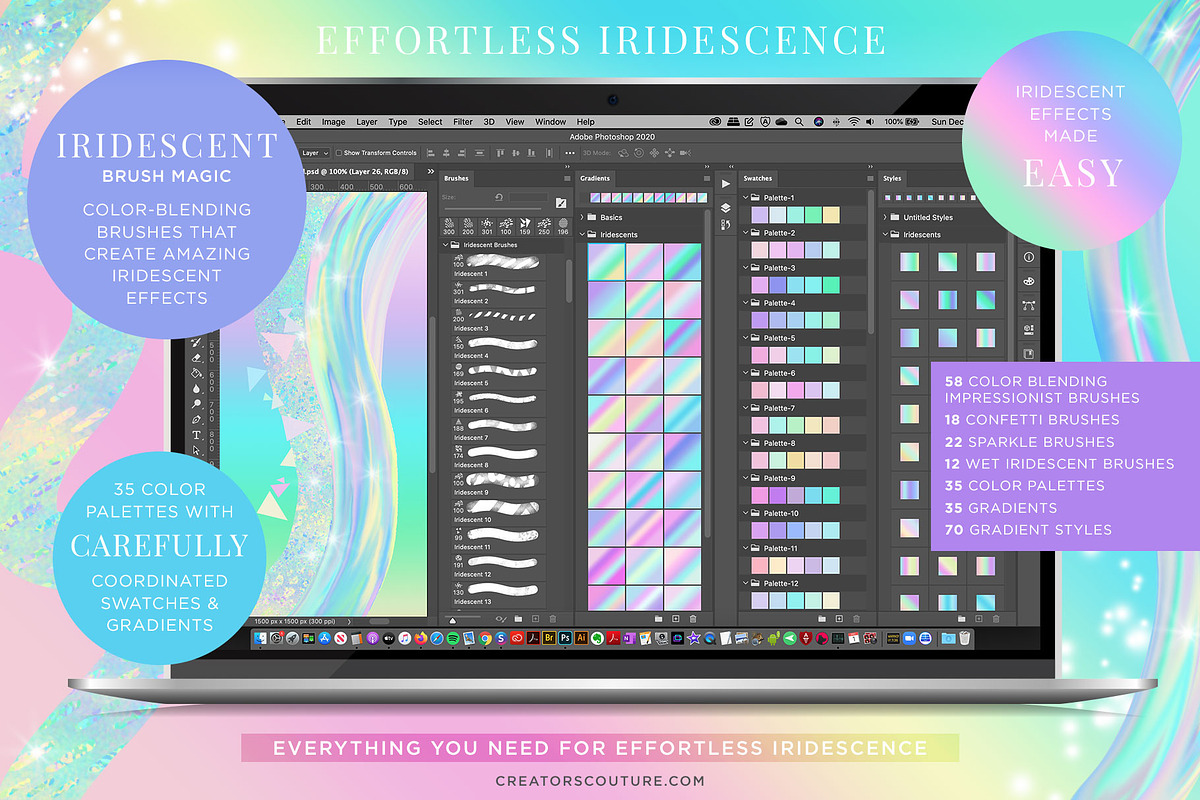Viewport: 1200px width, 800px height.
Task: Open the Window menu
Action: click(550, 122)
